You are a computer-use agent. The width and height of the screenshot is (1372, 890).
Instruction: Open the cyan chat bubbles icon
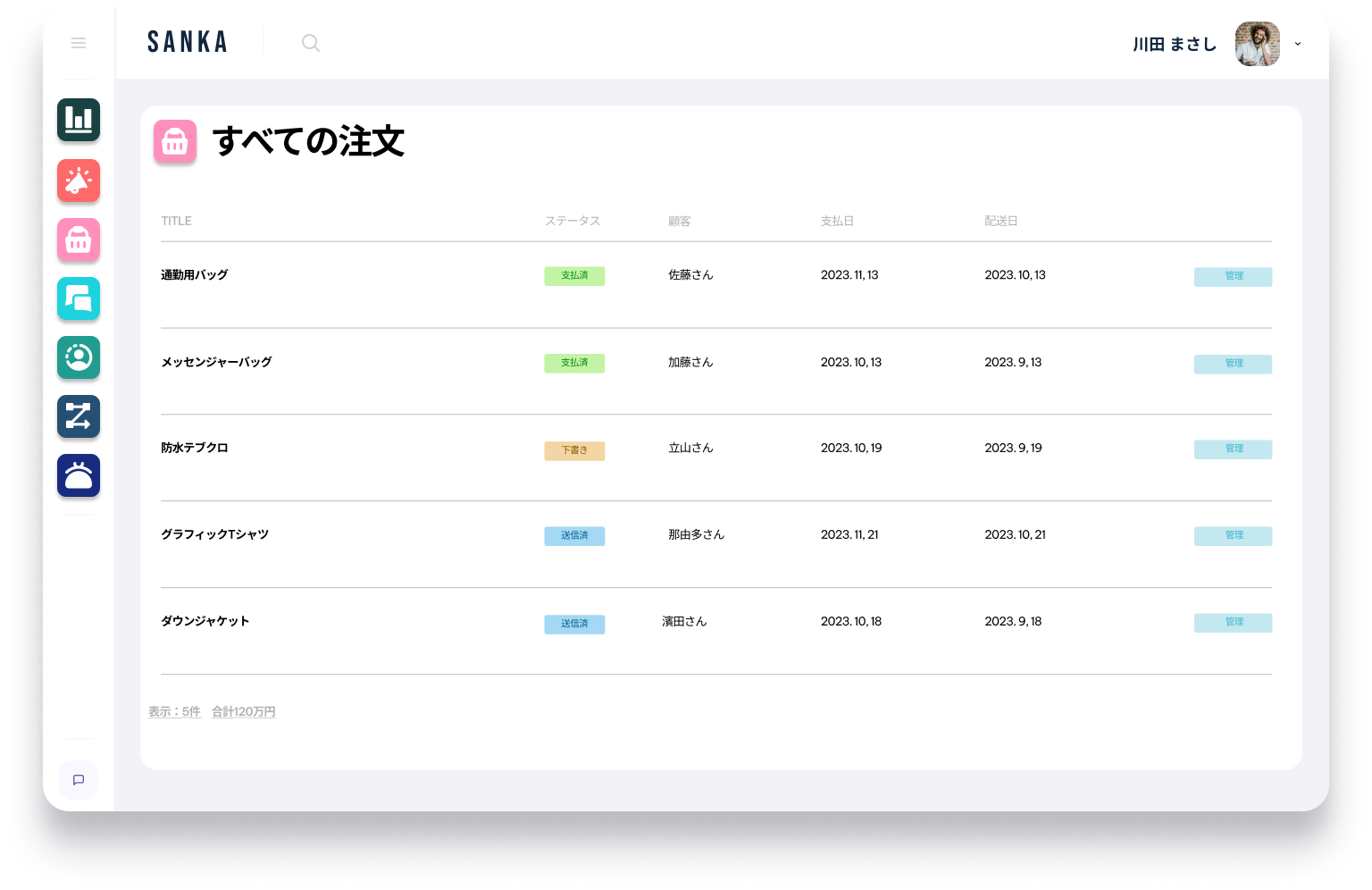[79, 298]
